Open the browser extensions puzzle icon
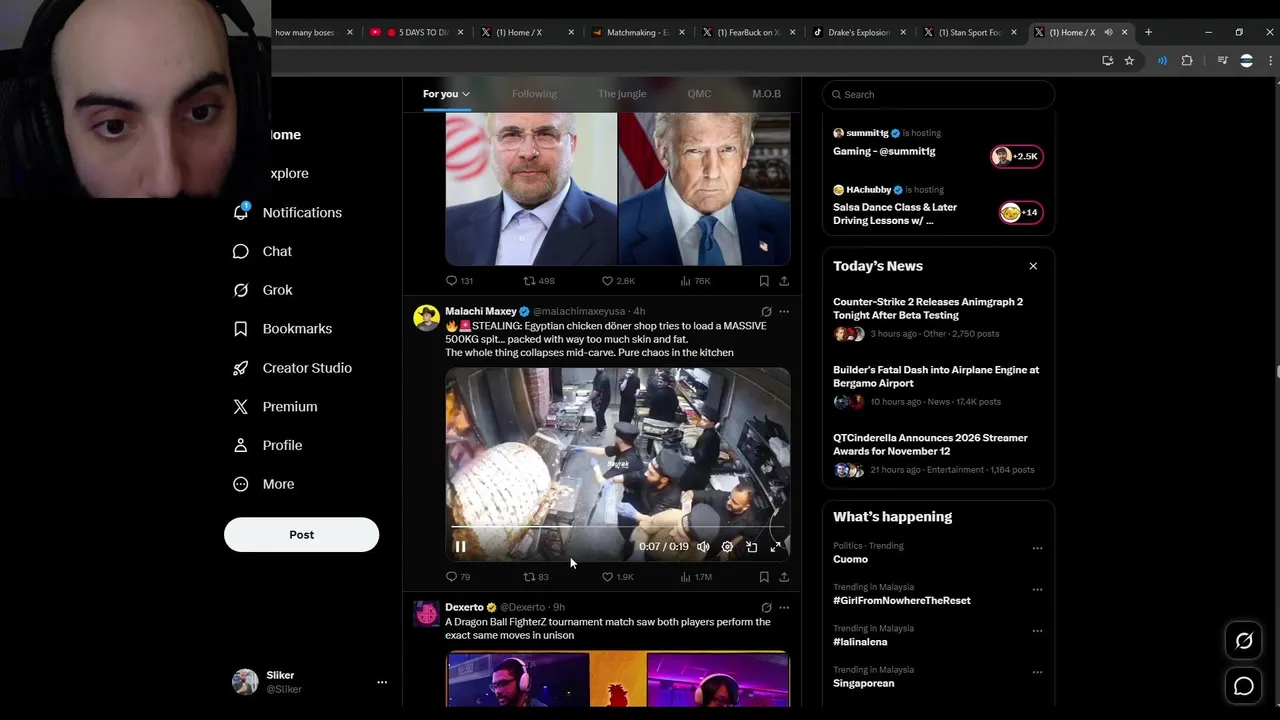Image resolution: width=1280 pixels, height=720 pixels. point(1187,61)
